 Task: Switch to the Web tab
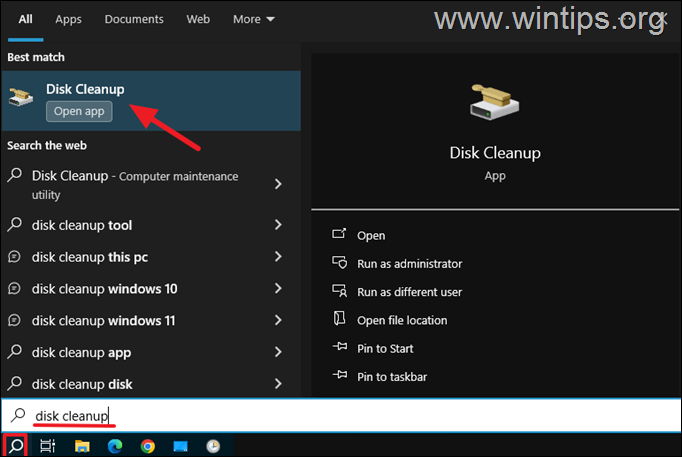pyautogui.click(x=198, y=19)
